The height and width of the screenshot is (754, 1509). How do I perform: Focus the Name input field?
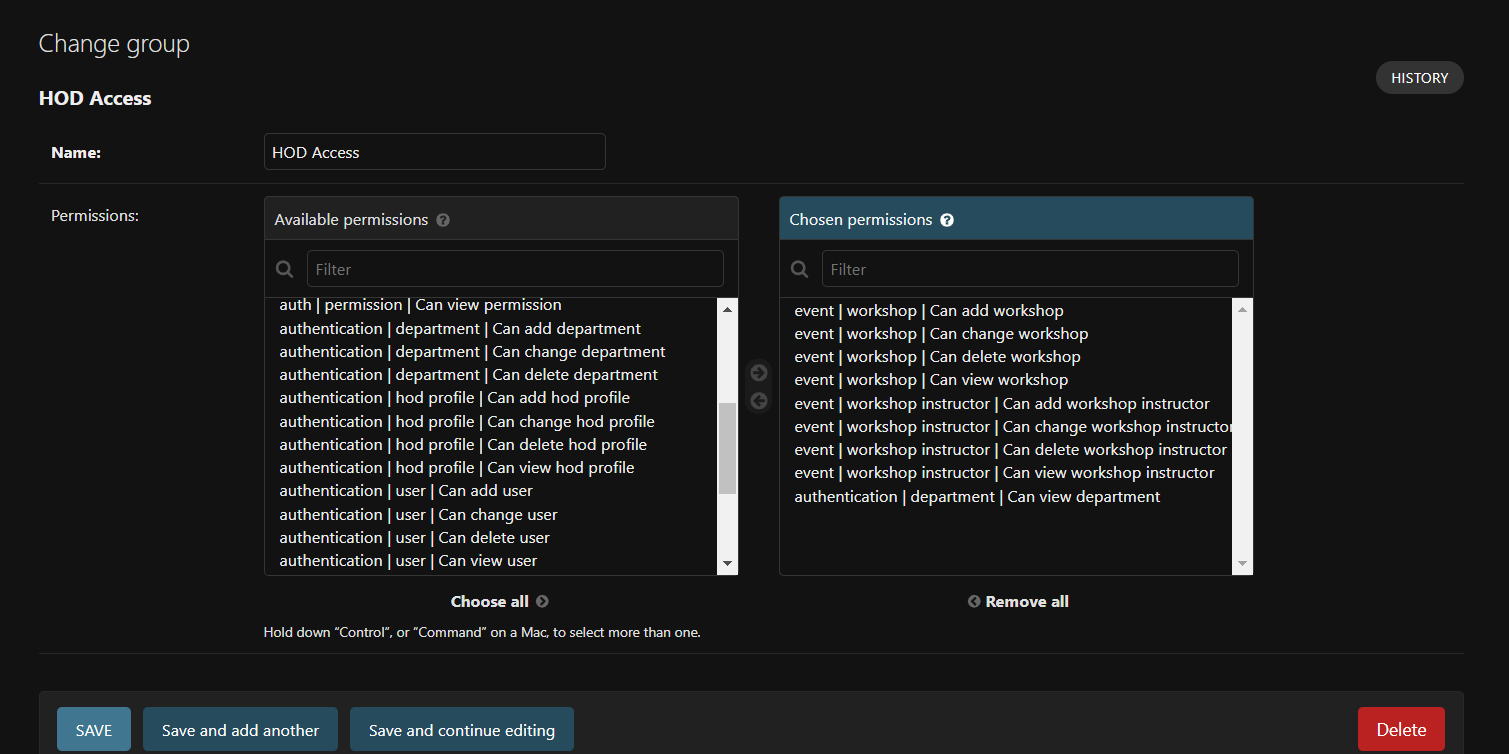pyautogui.click(x=435, y=152)
